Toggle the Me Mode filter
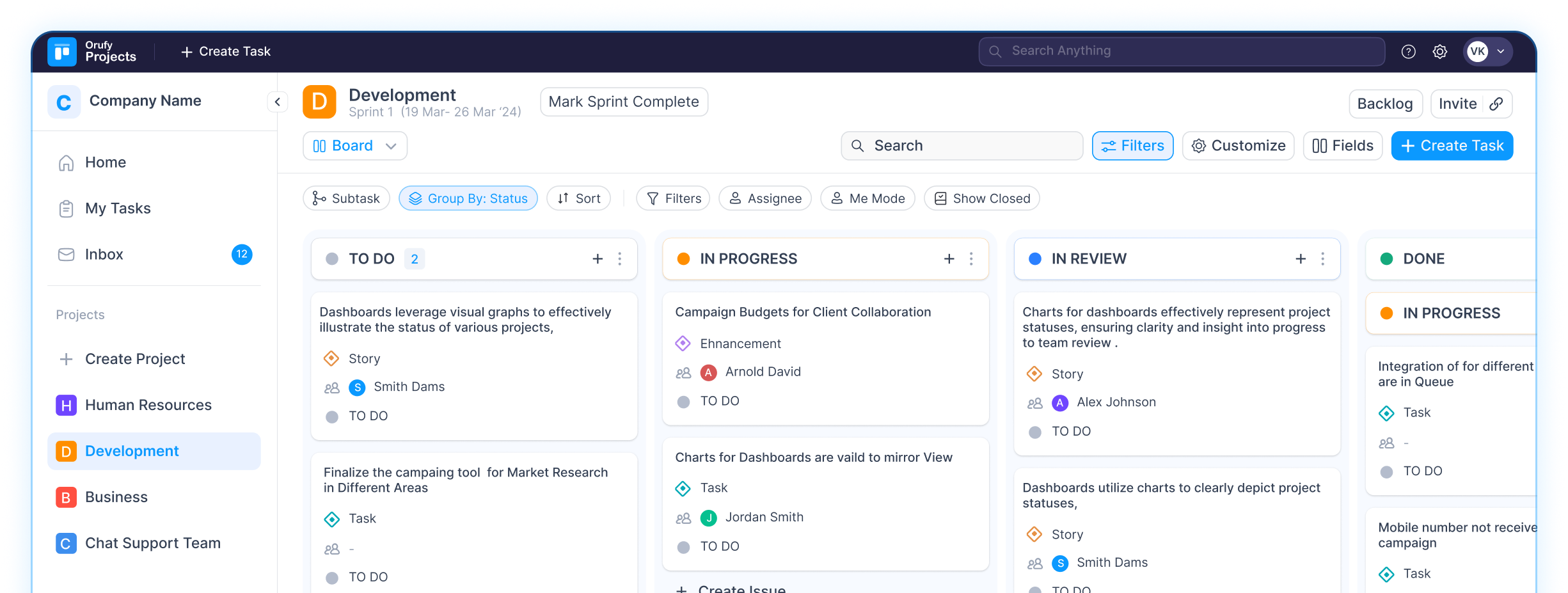1568x593 pixels. point(867,198)
